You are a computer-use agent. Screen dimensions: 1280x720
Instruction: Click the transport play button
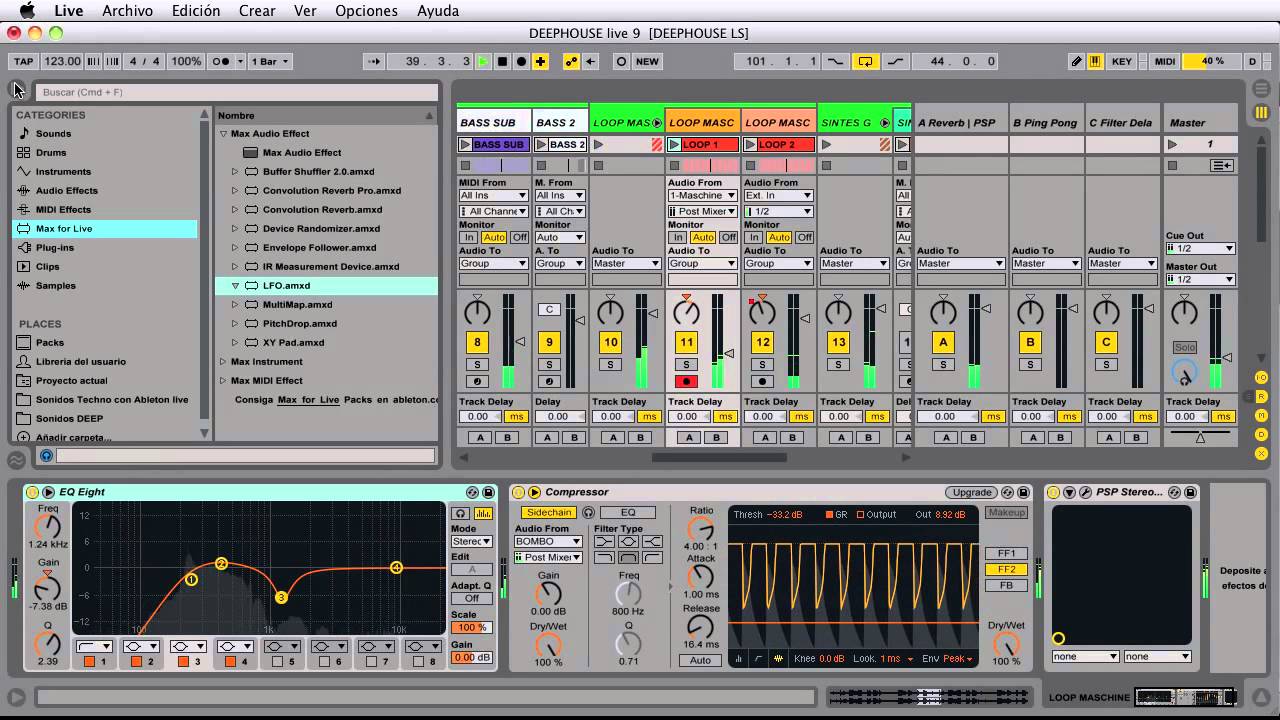point(484,61)
